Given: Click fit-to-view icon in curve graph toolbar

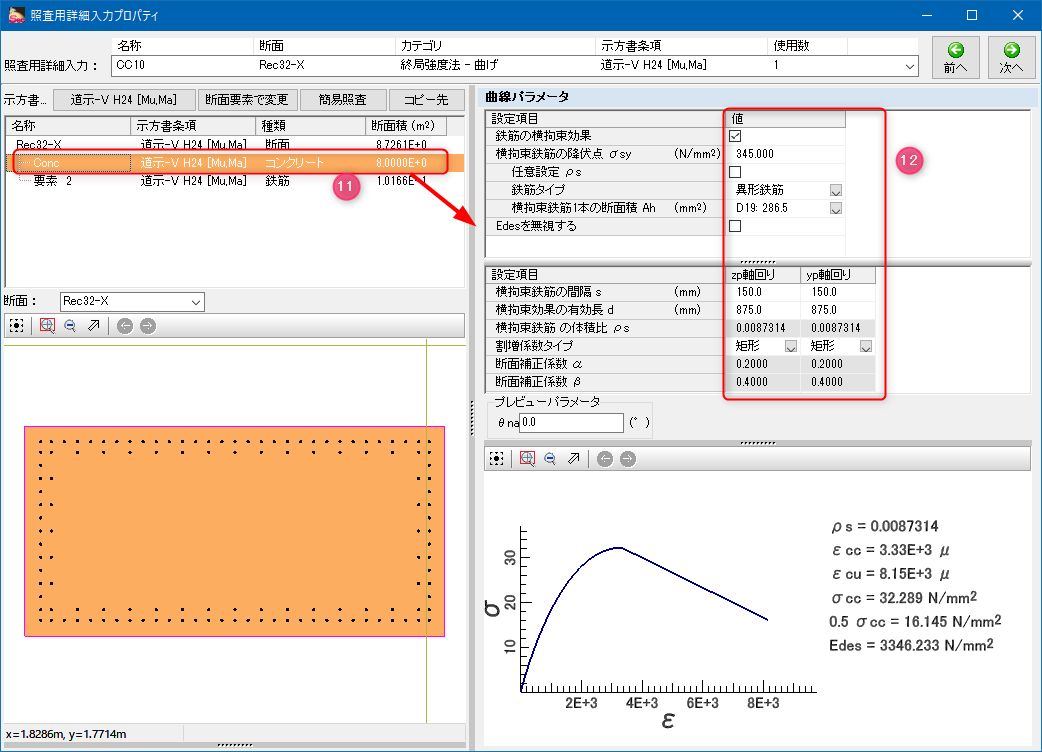Looking at the screenshot, I should pos(496,458).
